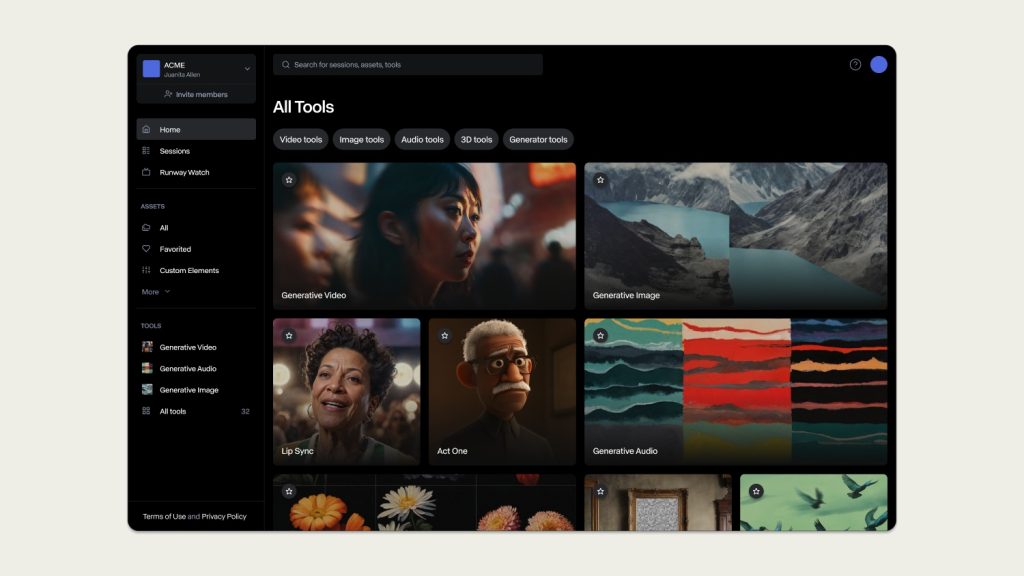Filter by 3D tools
The width and height of the screenshot is (1024, 576).
[476, 139]
